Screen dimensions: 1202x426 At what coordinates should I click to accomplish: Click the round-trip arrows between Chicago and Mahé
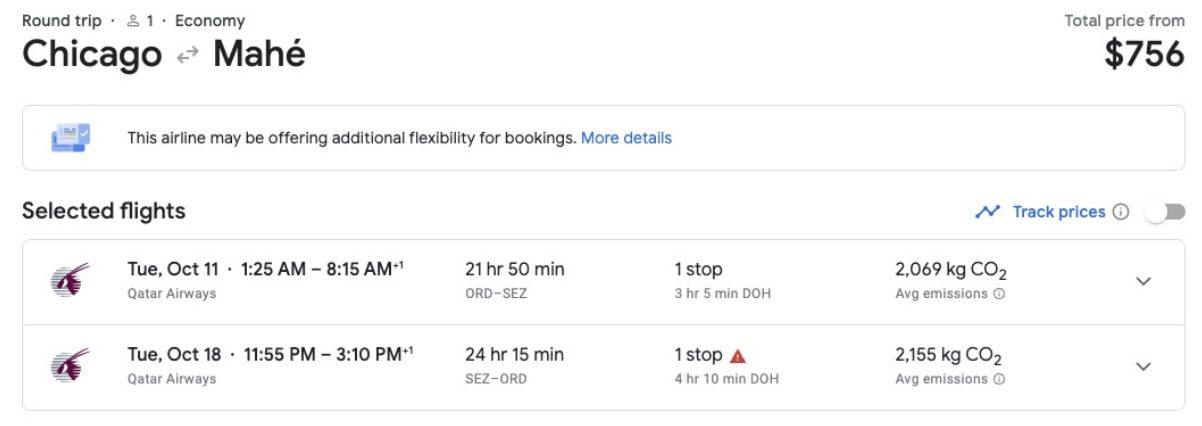pyautogui.click(x=187, y=56)
